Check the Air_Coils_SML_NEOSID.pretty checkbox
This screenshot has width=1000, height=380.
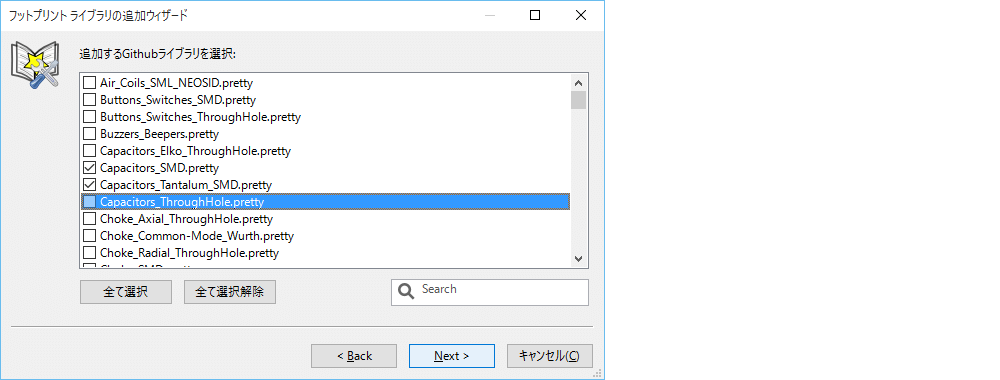click(89, 83)
